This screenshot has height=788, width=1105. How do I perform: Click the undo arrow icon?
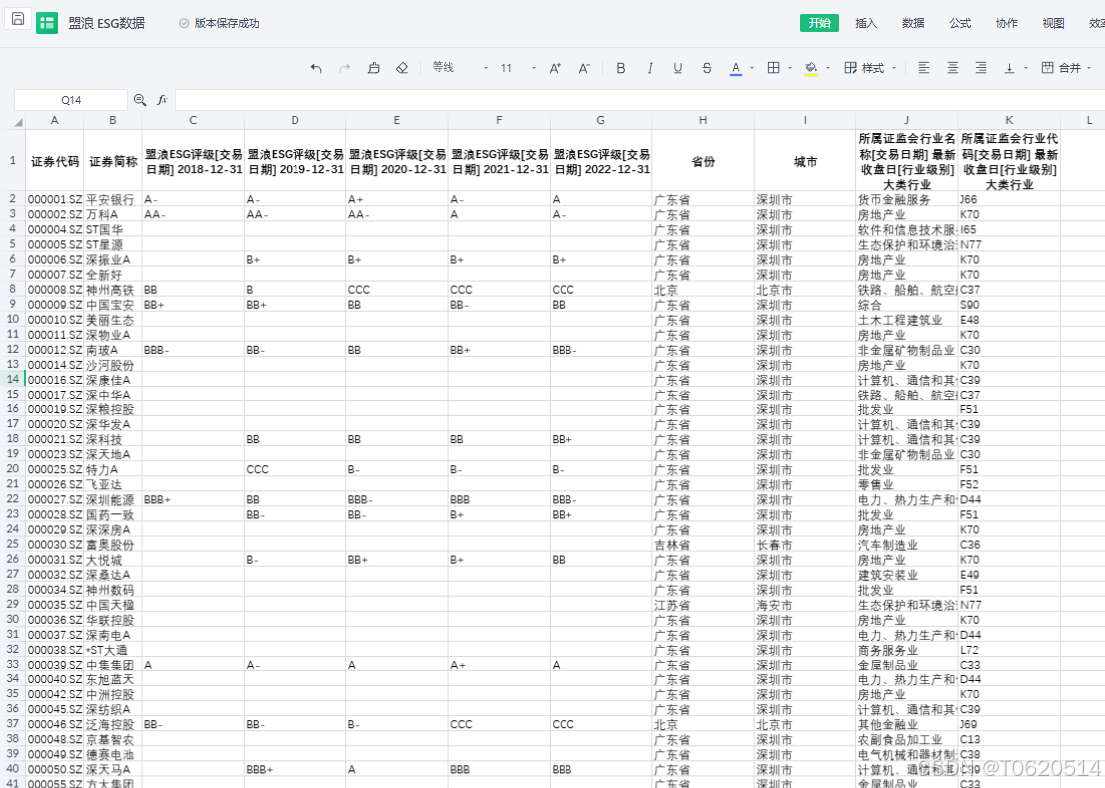(x=316, y=68)
